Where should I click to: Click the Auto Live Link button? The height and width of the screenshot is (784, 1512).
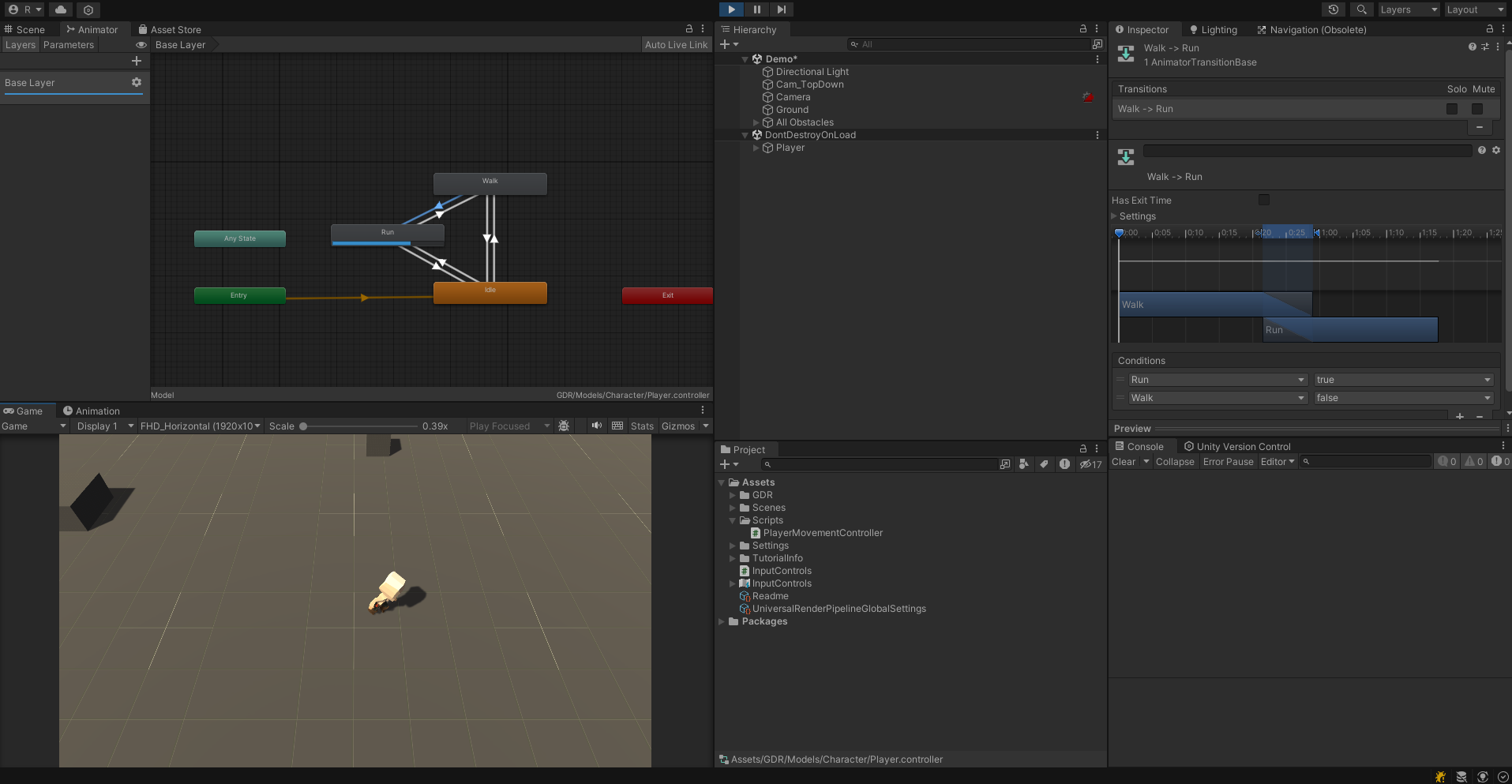point(676,45)
